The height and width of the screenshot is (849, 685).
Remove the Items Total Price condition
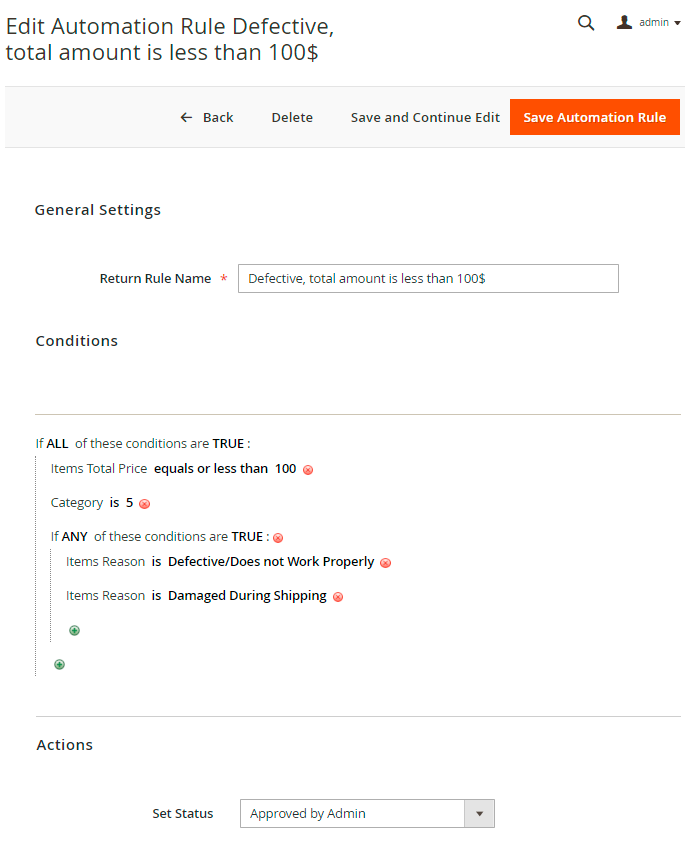pos(308,470)
